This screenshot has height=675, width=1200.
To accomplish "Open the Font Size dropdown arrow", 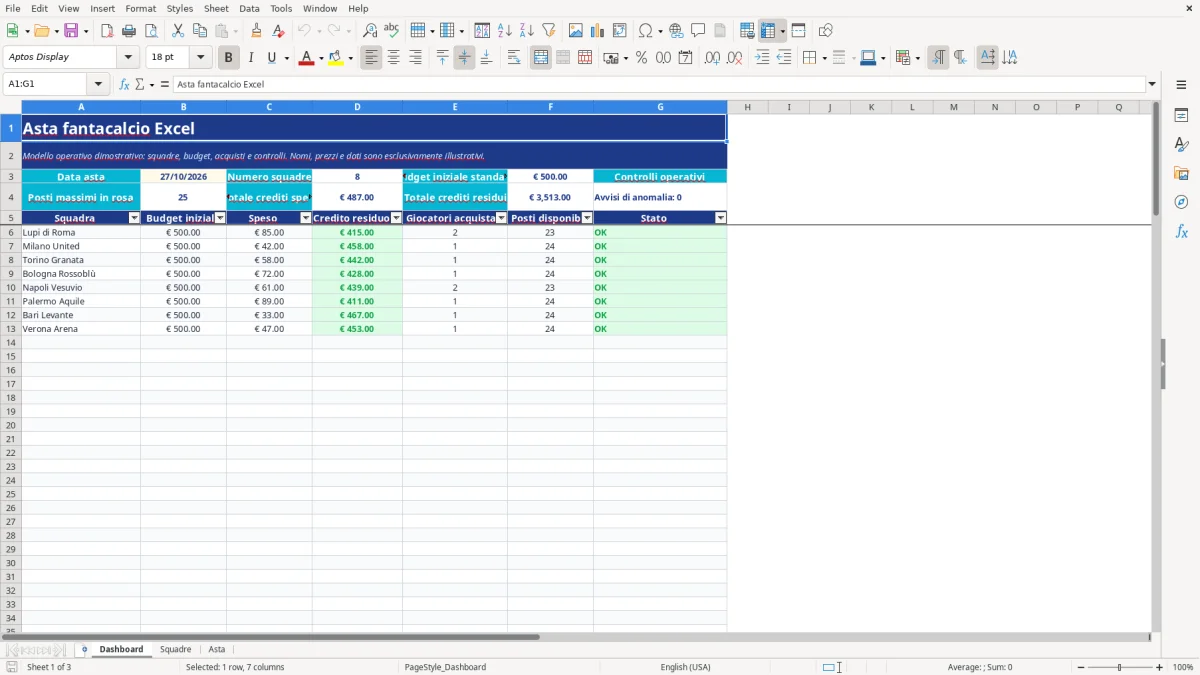I will coord(200,57).
